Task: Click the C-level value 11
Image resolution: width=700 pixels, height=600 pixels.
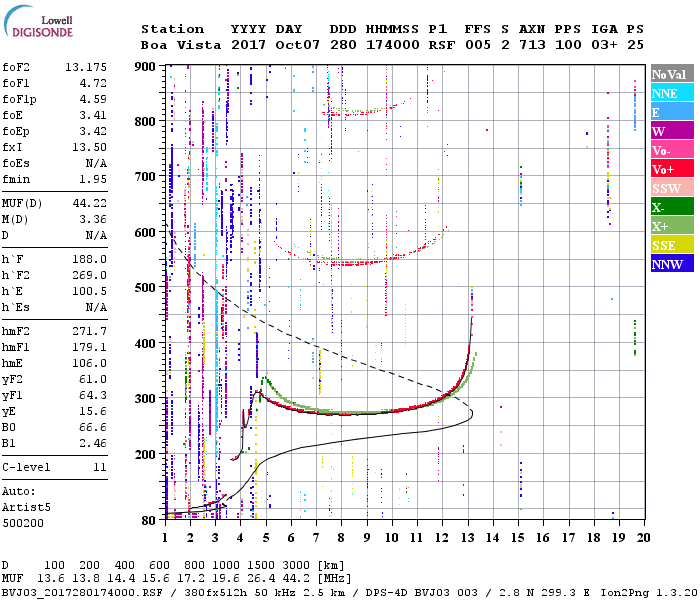Action: point(99,467)
